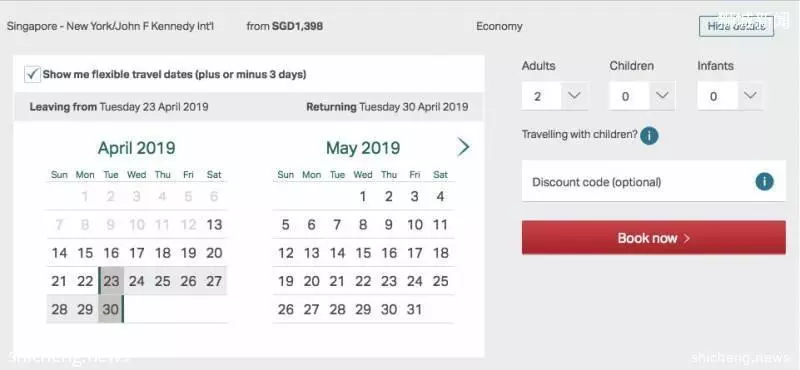
Task: Choose May 15 on the calendar
Action: [x=363, y=253]
